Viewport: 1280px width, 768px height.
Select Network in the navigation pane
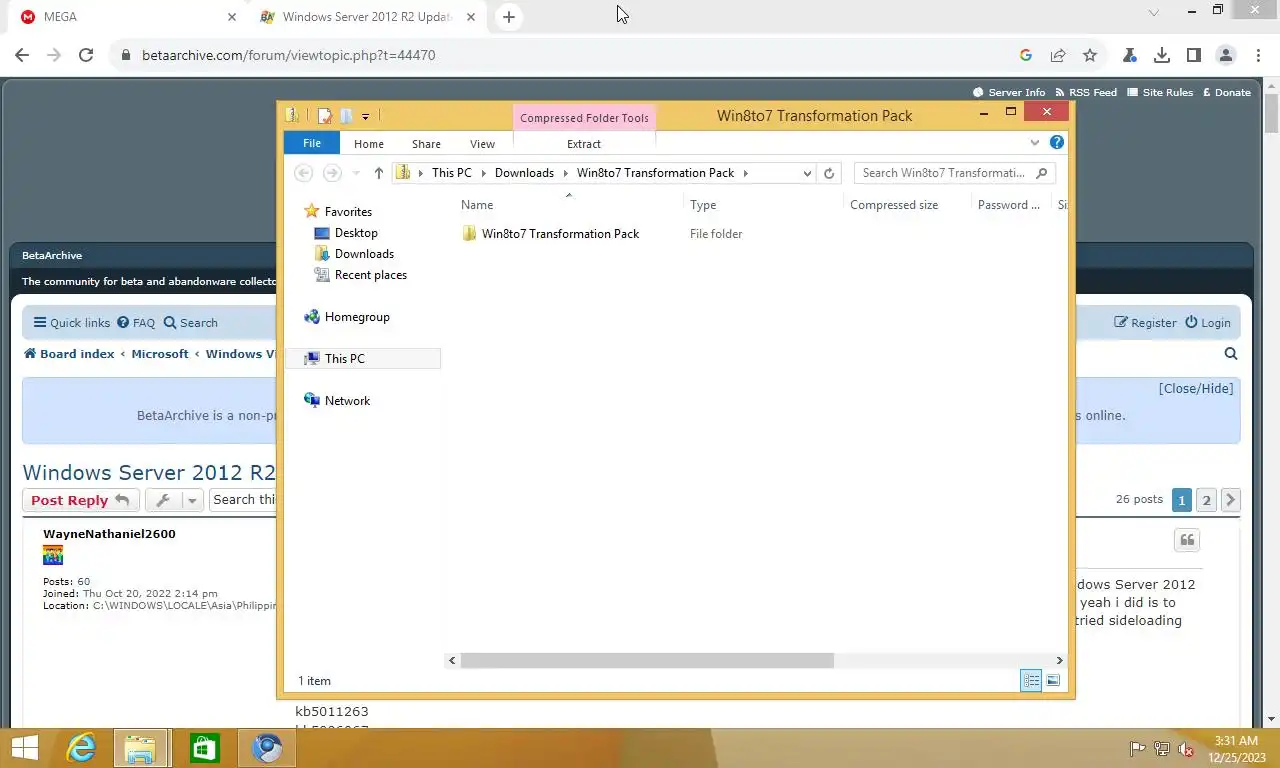click(347, 400)
